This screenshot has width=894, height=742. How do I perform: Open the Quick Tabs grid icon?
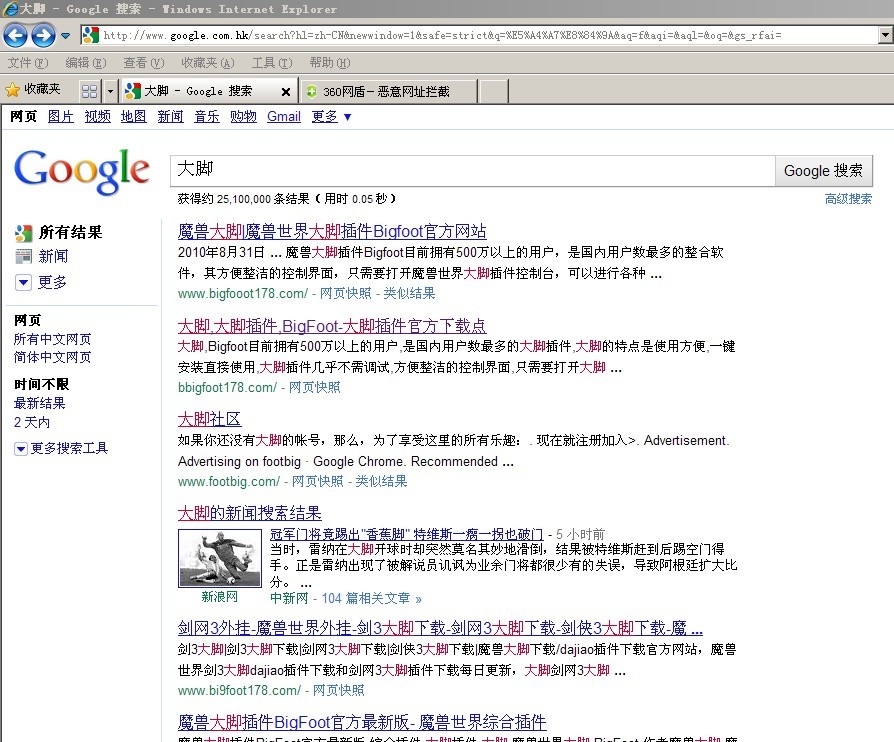(90, 91)
